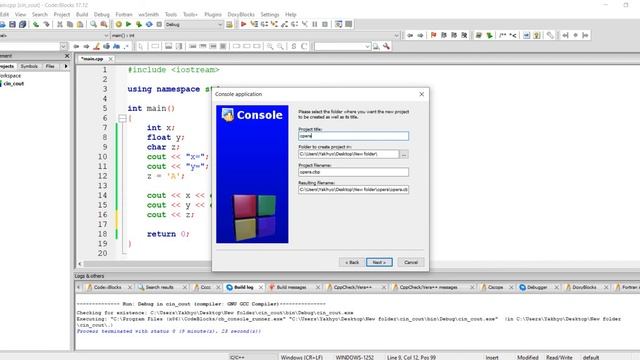The height and width of the screenshot is (360, 640).
Task: Click the Copy icon in toolbar
Action: [x=70, y=24]
